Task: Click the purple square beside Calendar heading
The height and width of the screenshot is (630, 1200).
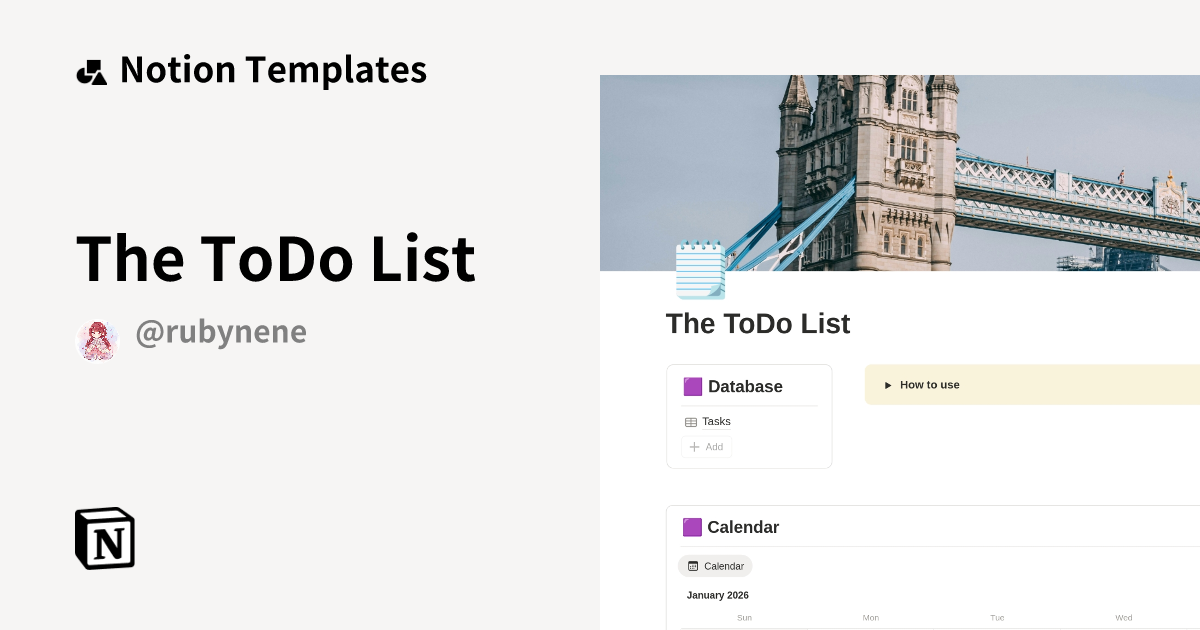Action: (692, 527)
